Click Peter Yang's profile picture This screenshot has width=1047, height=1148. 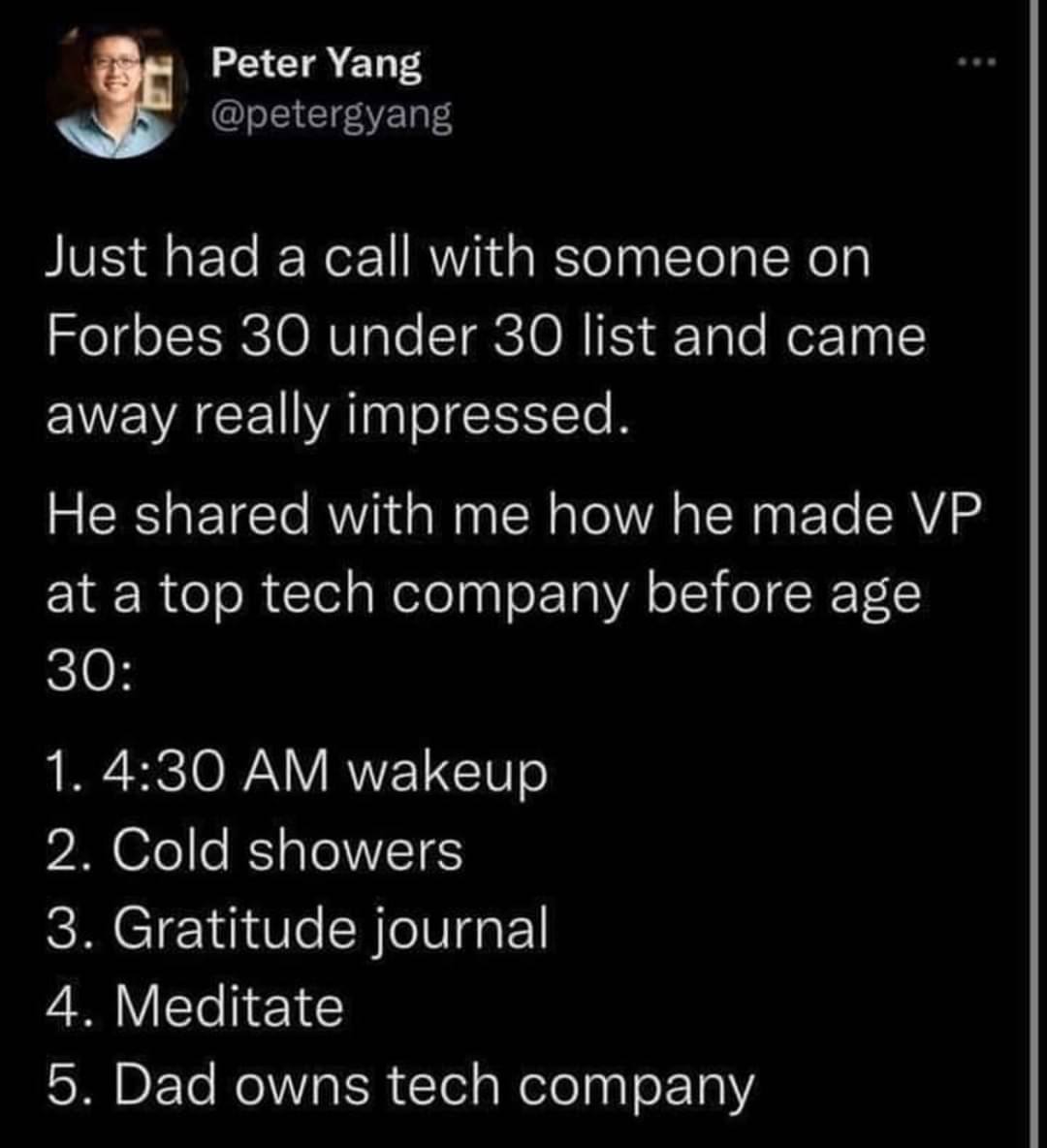118,91
